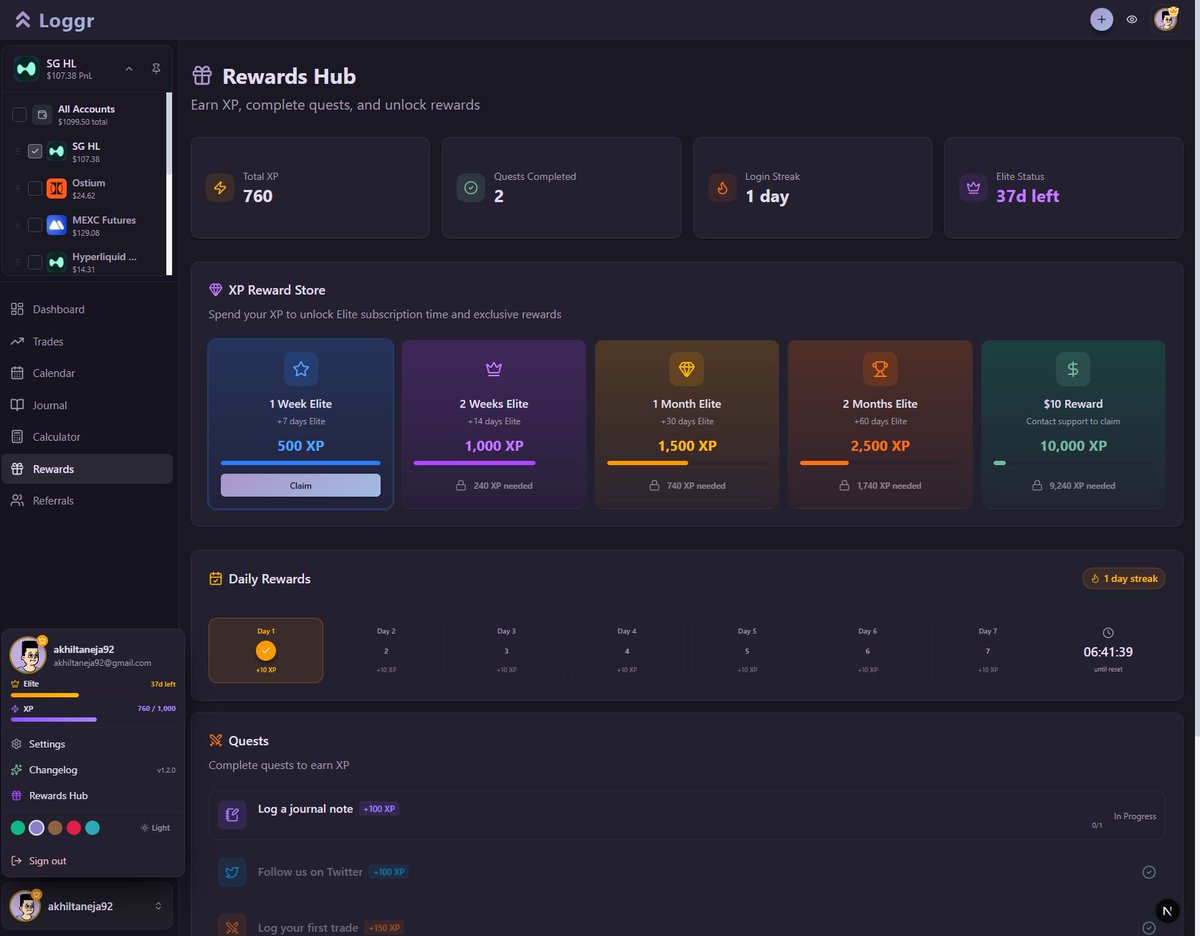Click the lock icon beside 240 XP needed

tap(461, 485)
